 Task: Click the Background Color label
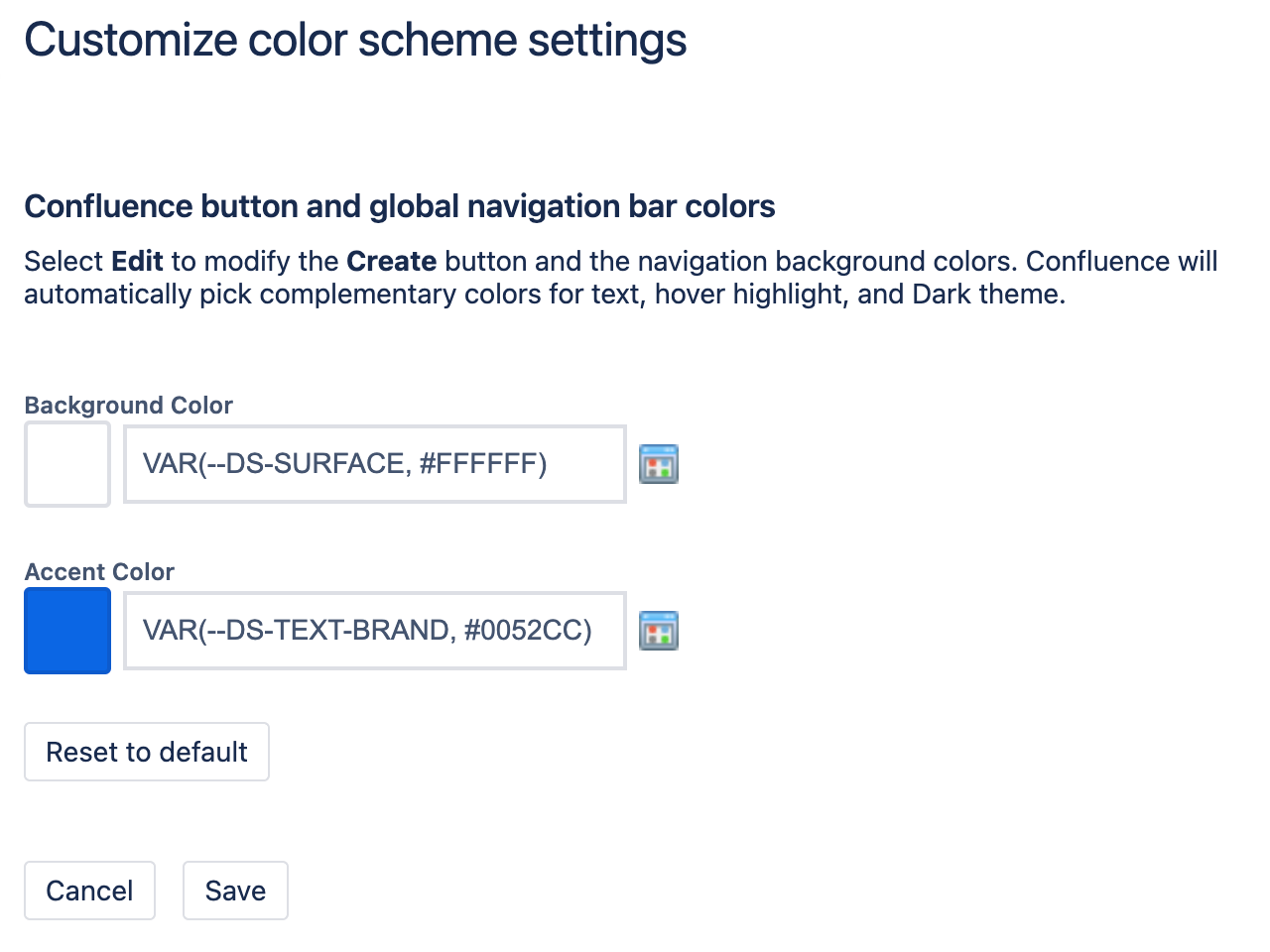click(x=128, y=406)
